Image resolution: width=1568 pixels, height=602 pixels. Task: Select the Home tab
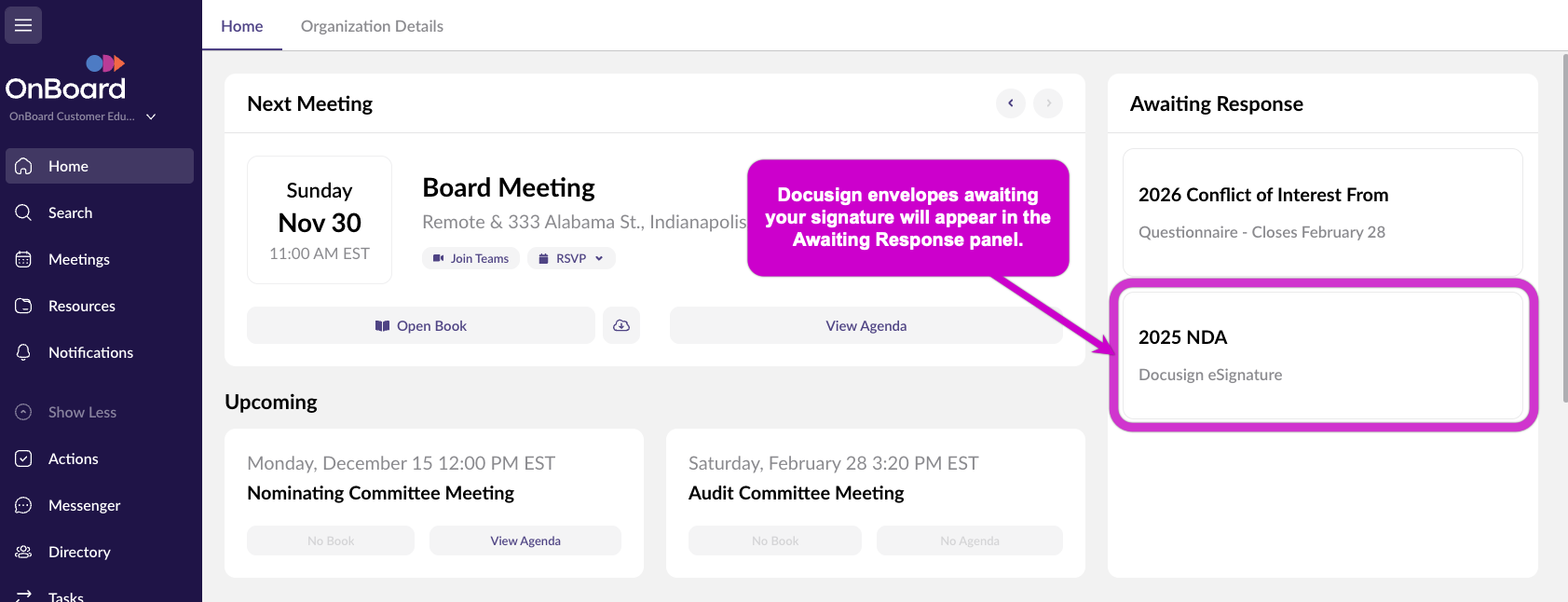241,26
